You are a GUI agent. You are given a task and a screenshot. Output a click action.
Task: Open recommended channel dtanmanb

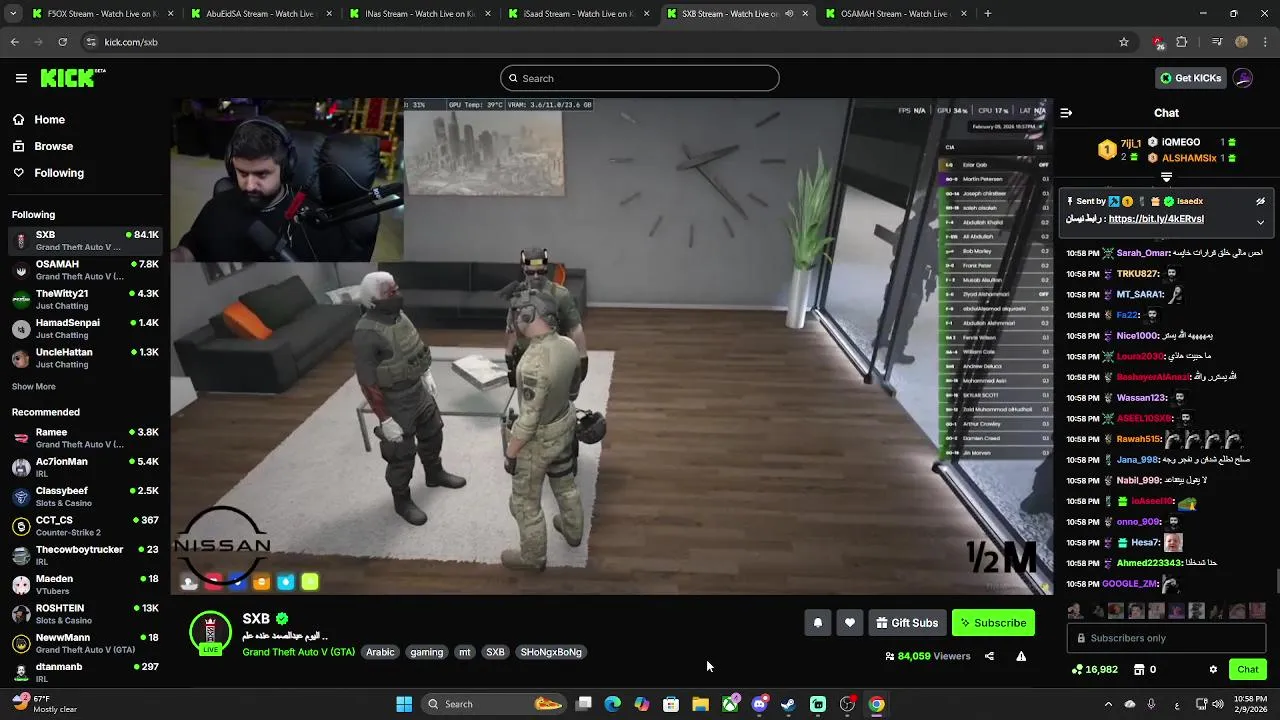pyautogui.click(x=85, y=672)
